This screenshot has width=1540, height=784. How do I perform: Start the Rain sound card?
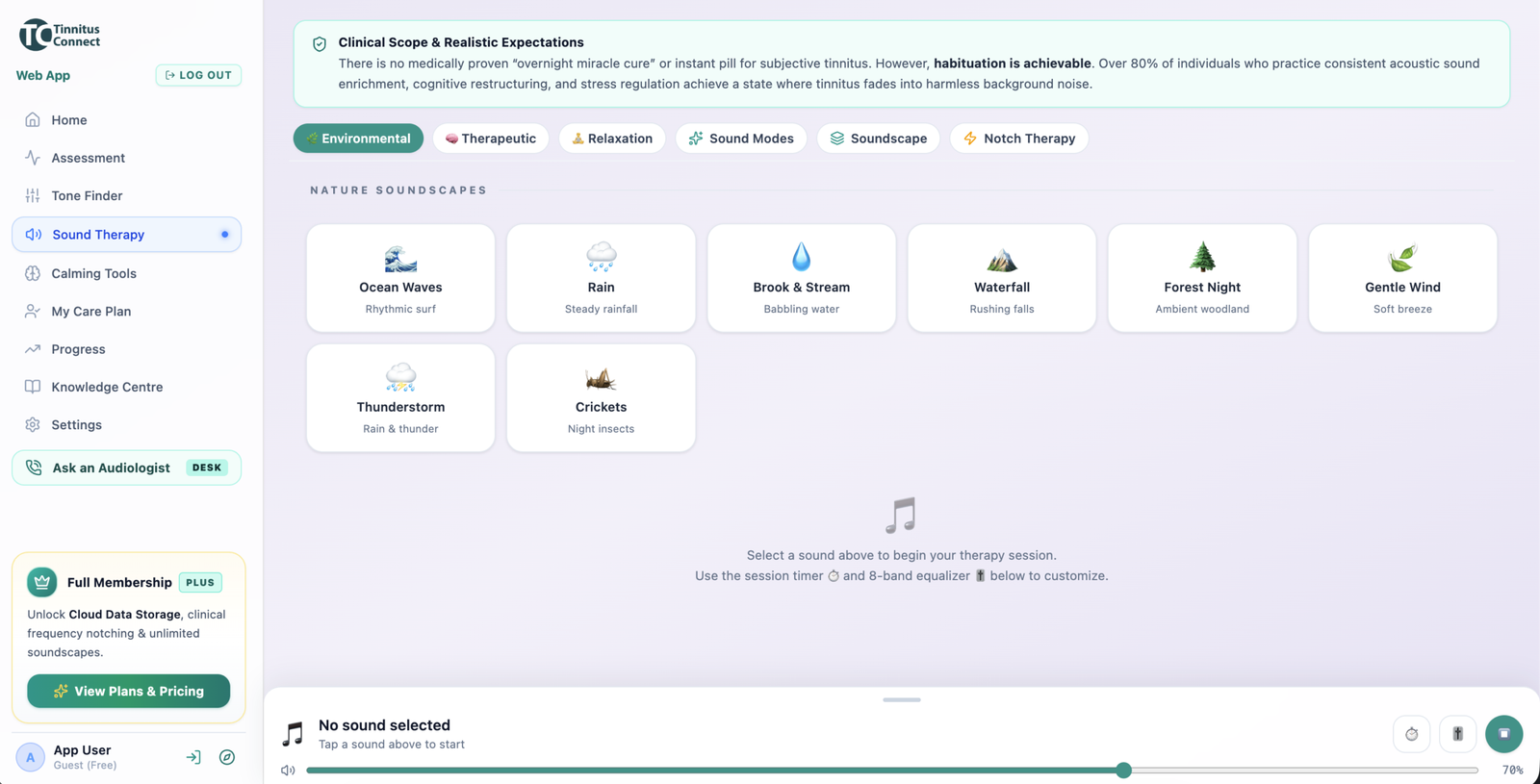tap(601, 278)
